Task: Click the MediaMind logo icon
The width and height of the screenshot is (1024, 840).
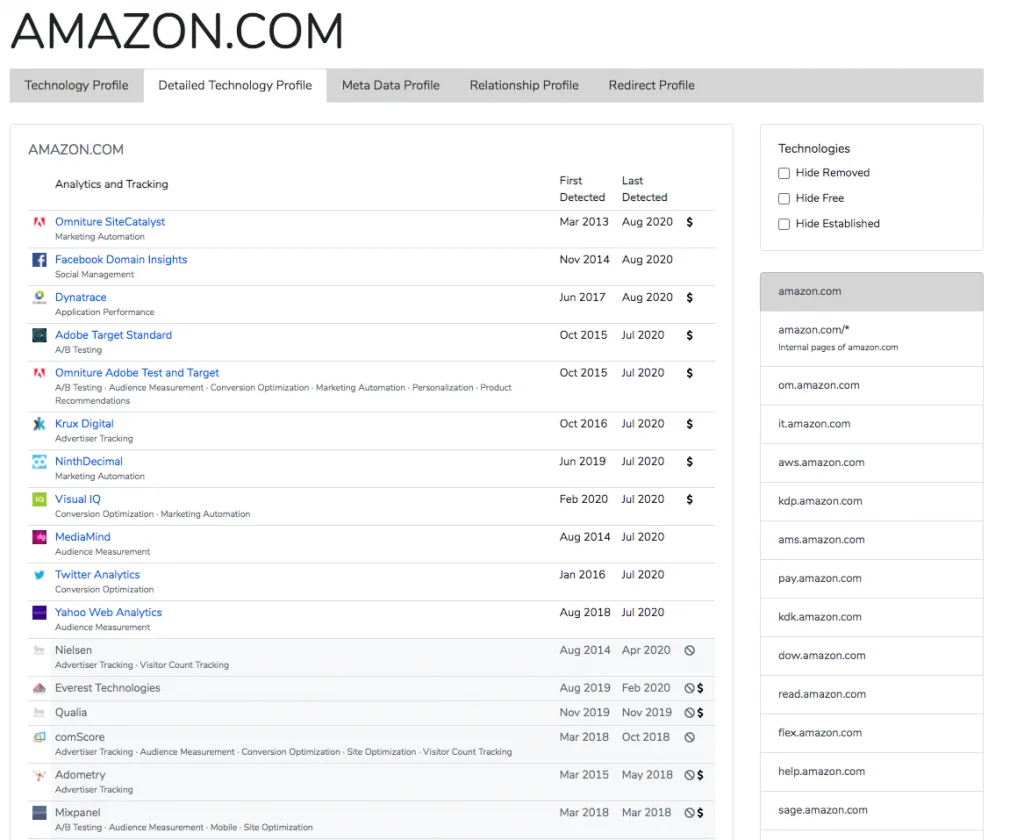Action: tap(39, 537)
